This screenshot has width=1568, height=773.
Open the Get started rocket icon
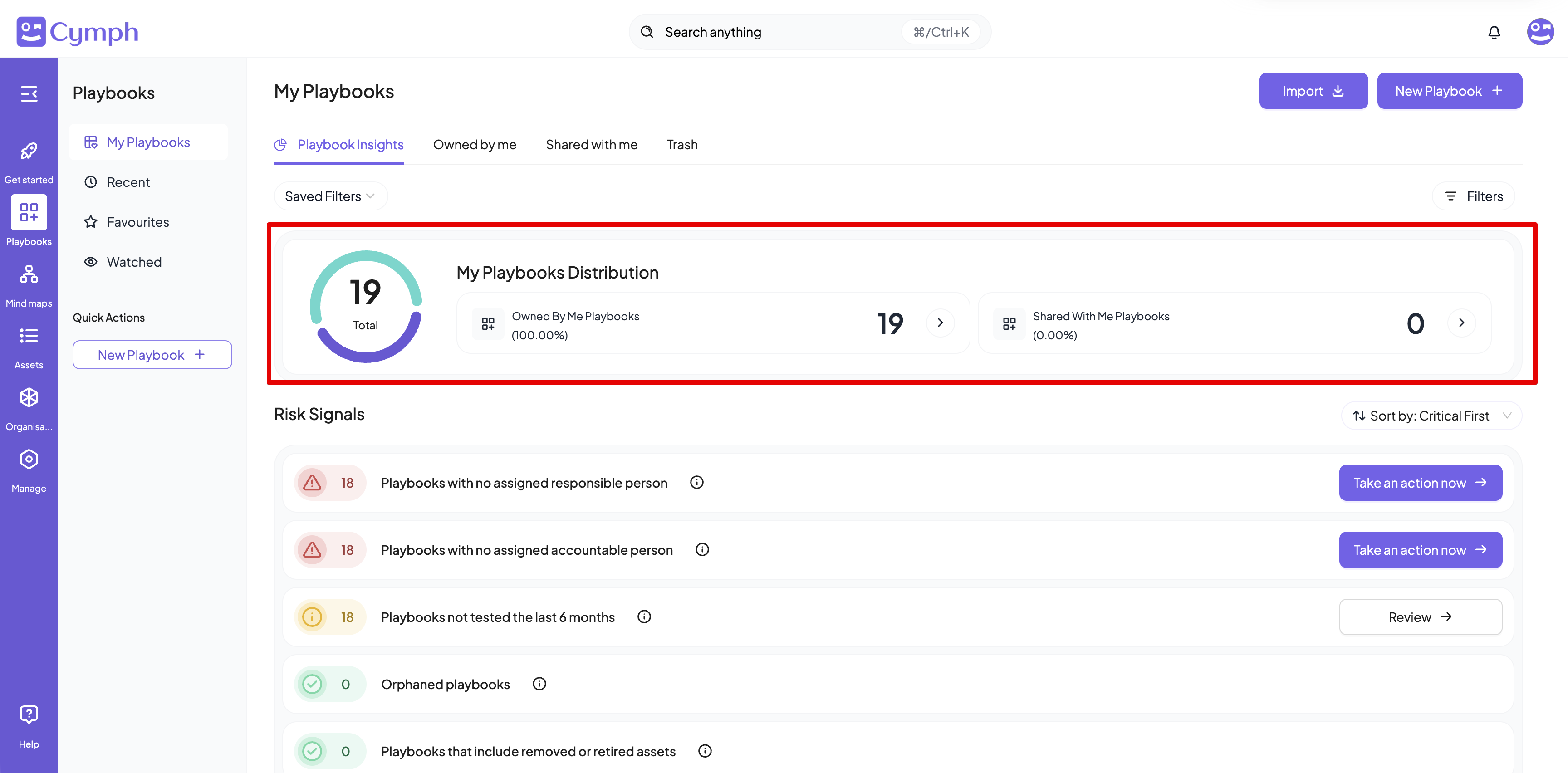pos(29,152)
